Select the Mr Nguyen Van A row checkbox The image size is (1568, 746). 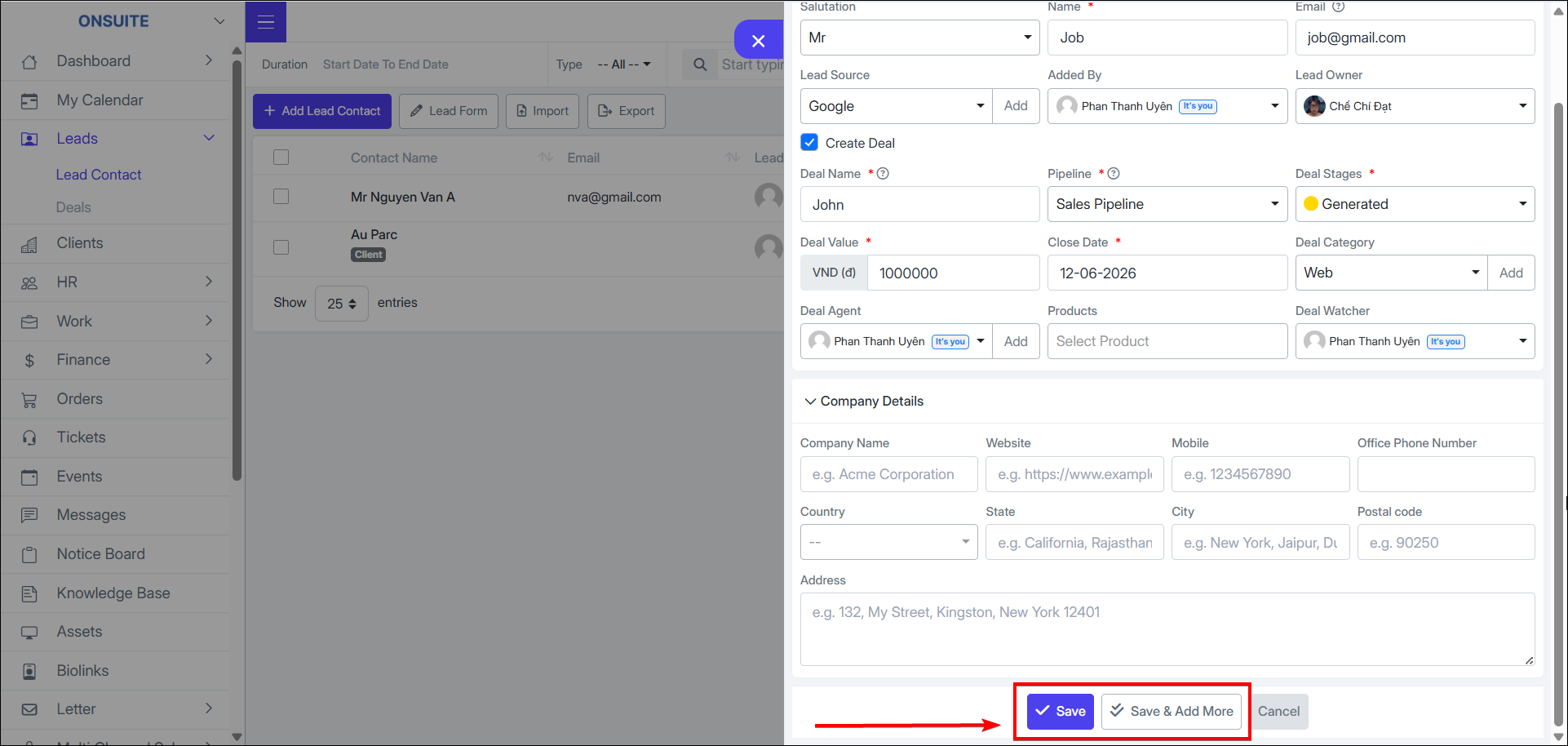tap(281, 197)
